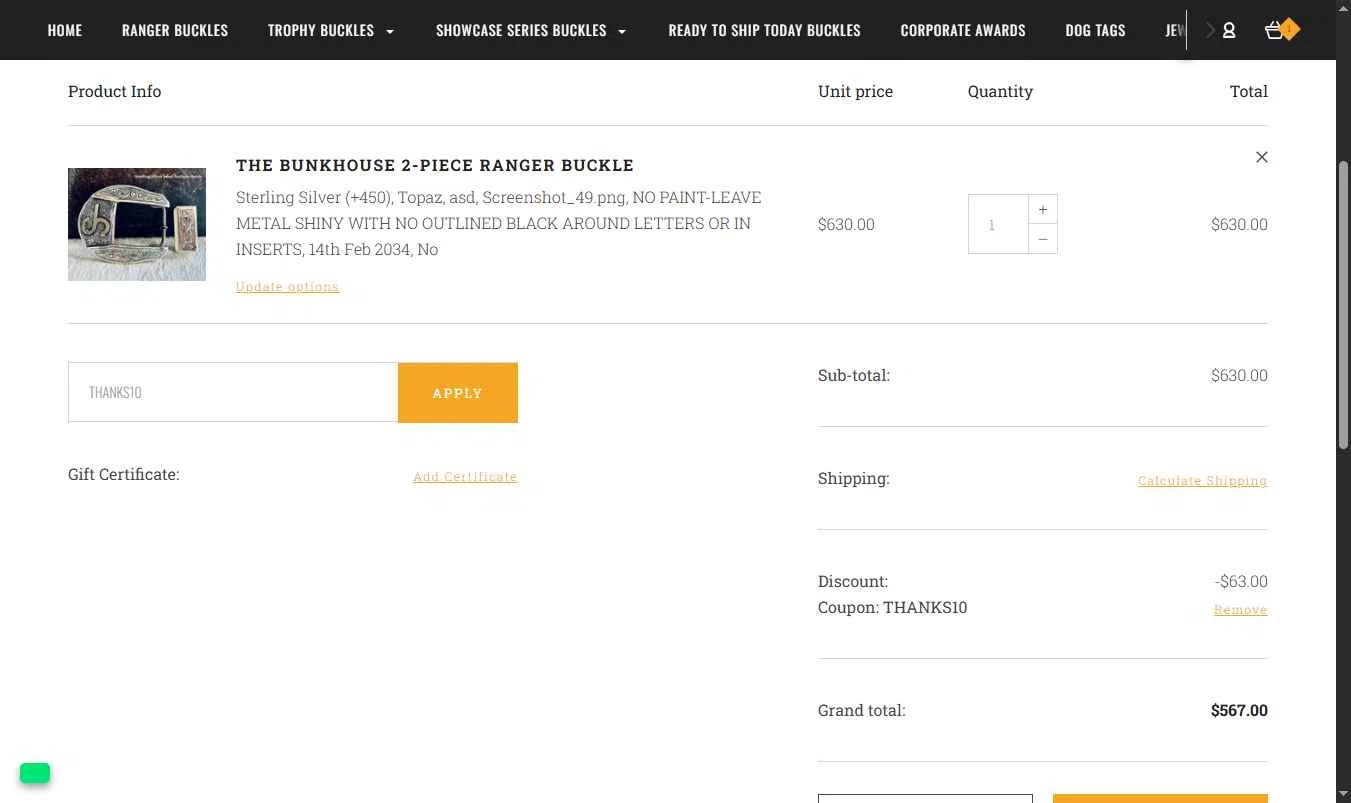Screen dimensions: 1351x803
Task: Click the green chat widget icon
Action: [x=35, y=773]
